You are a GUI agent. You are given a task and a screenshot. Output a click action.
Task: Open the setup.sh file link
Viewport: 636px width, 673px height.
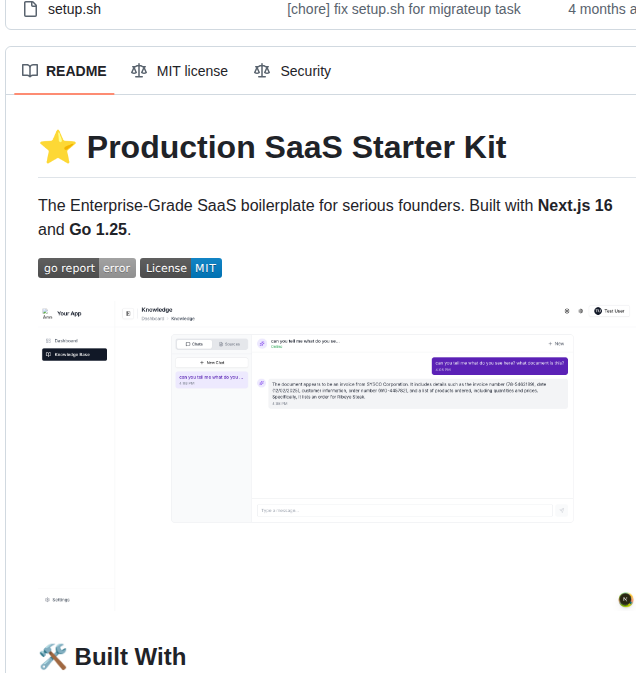74,9
